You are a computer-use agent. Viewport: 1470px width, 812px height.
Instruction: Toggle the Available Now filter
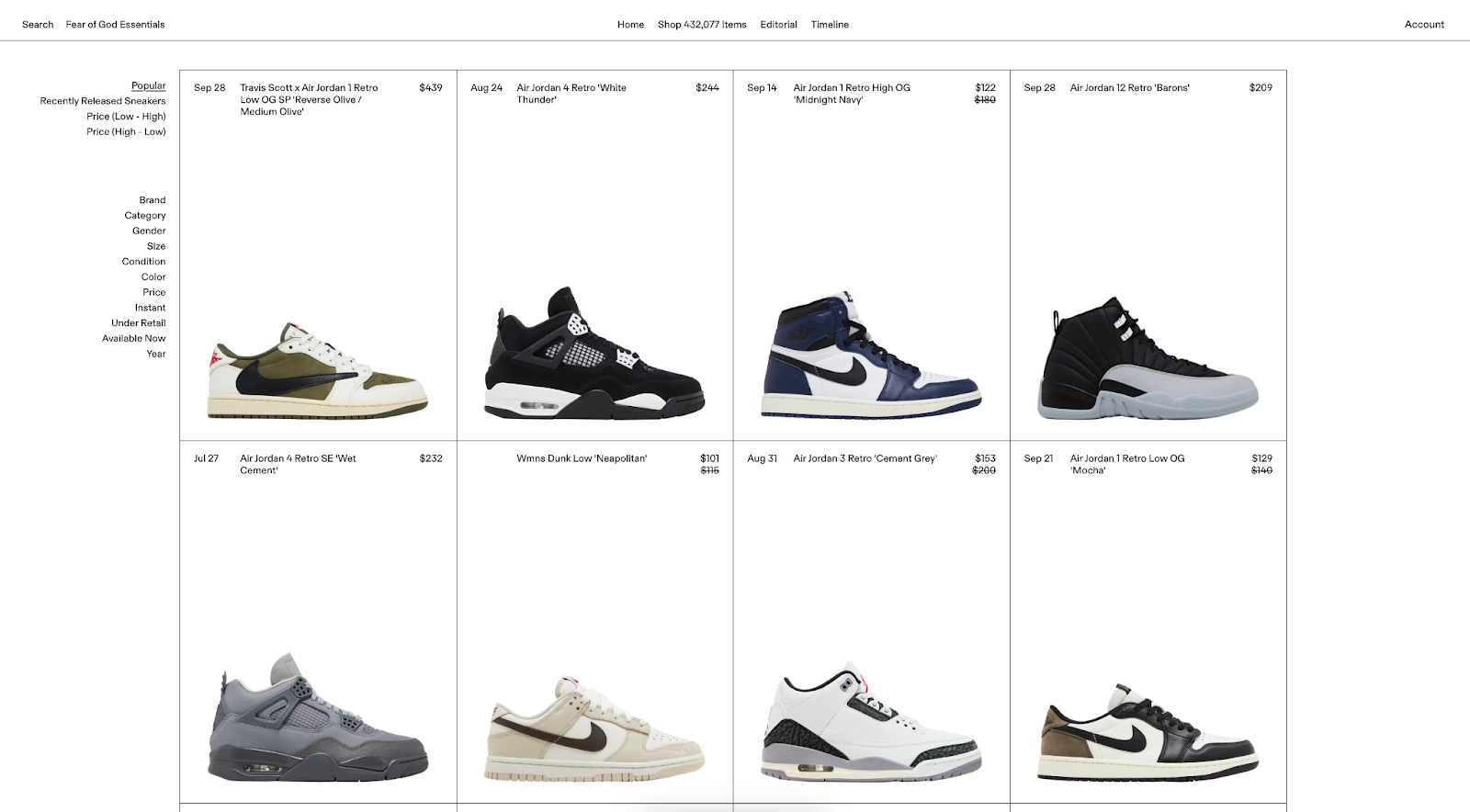click(134, 338)
